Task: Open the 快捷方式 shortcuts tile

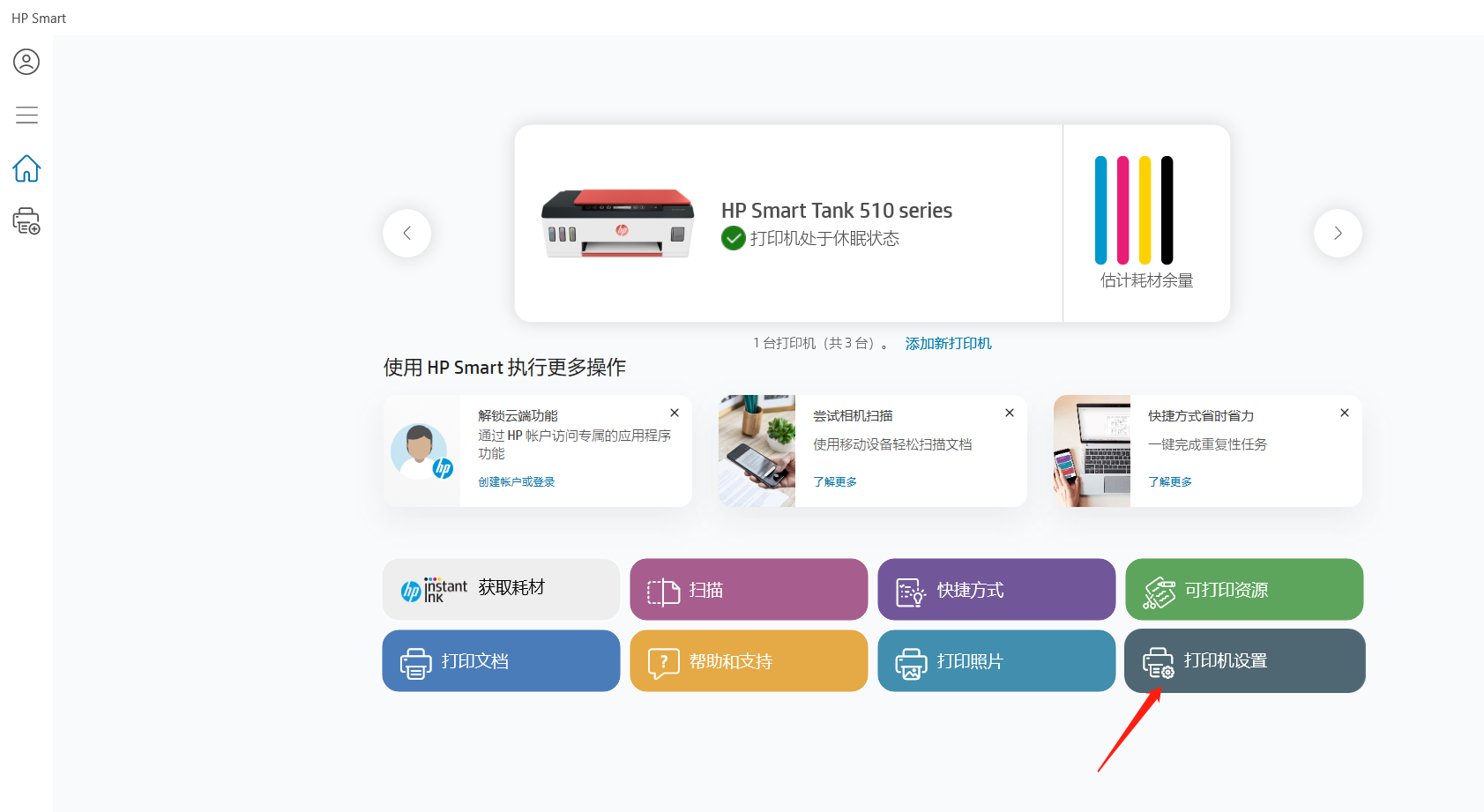Action: pyautogui.click(x=996, y=589)
